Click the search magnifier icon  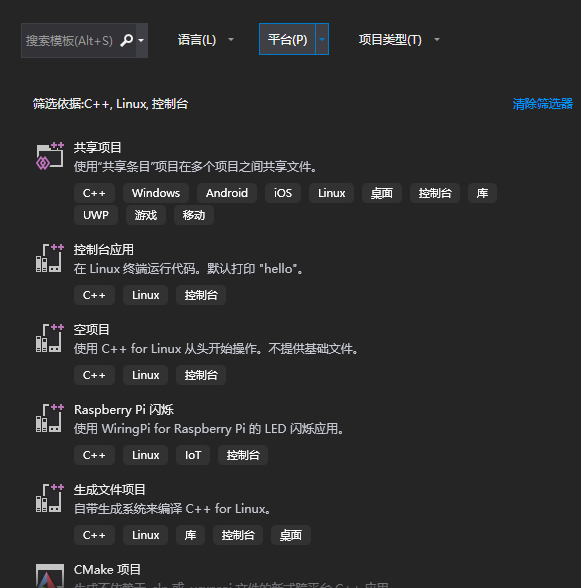click(126, 40)
